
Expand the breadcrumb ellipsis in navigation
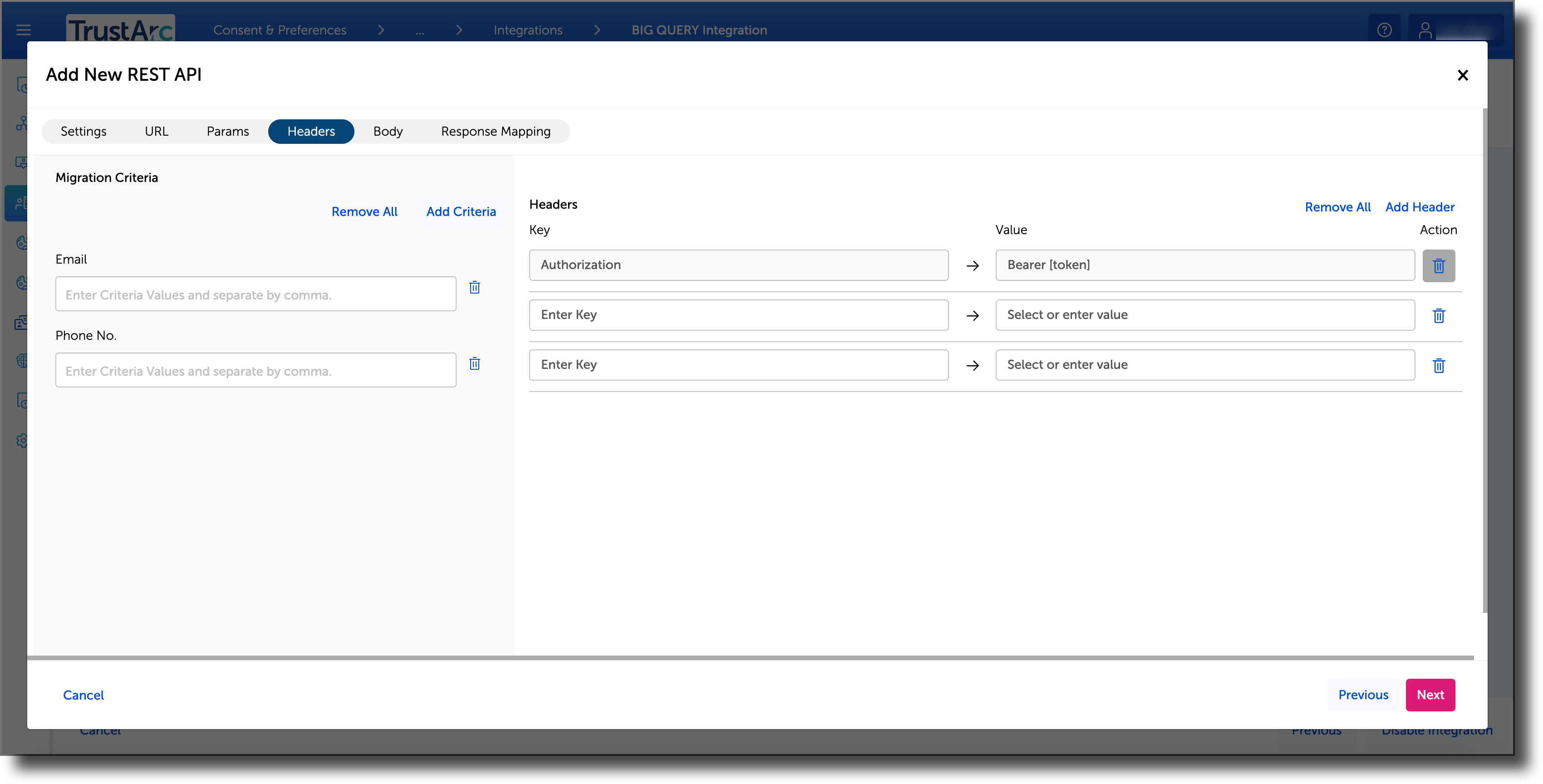(x=420, y=30)
